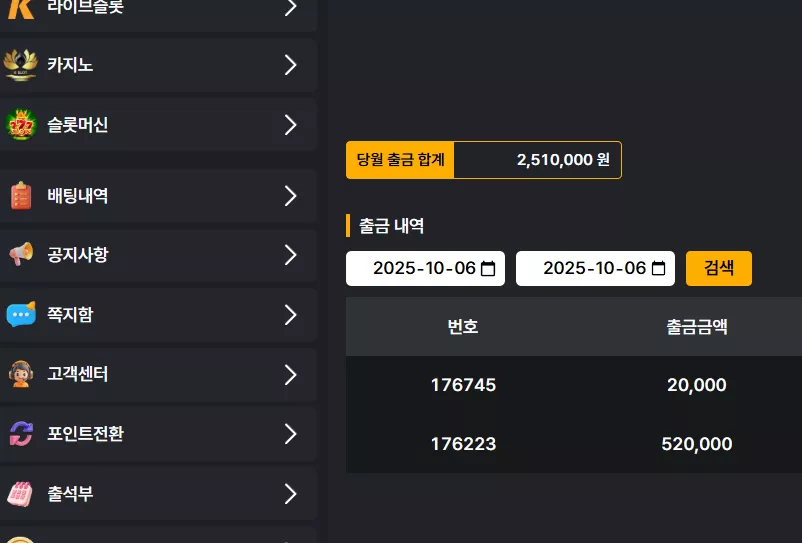Open the 고객센터 menu item
The width and height of the screenshot is (802, 543).
158,374
